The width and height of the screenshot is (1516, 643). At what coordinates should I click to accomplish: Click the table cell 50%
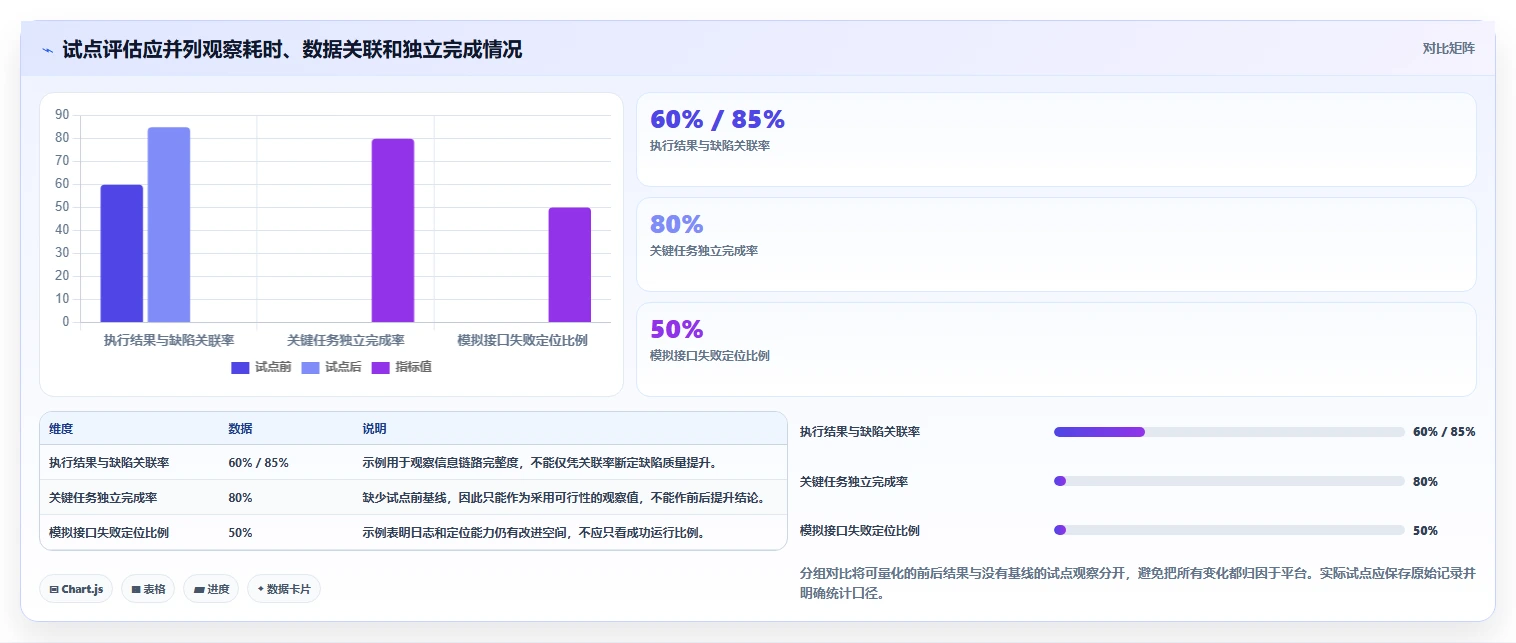click(x=240, y=532)
